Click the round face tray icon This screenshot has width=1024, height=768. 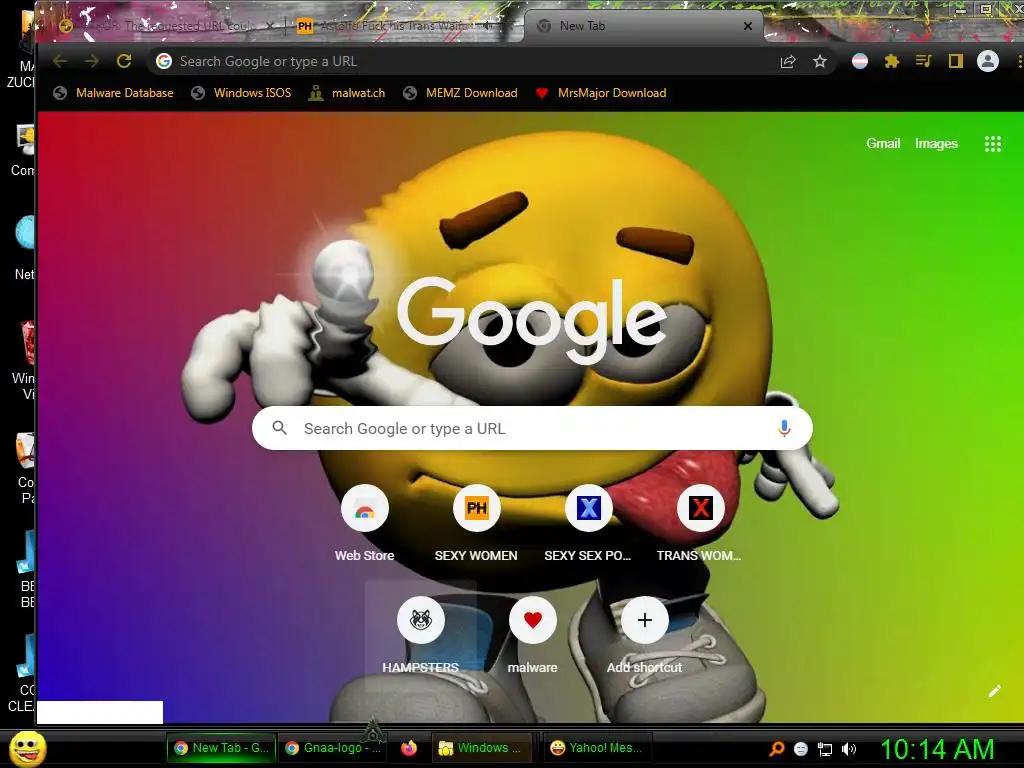click(801, 750)
